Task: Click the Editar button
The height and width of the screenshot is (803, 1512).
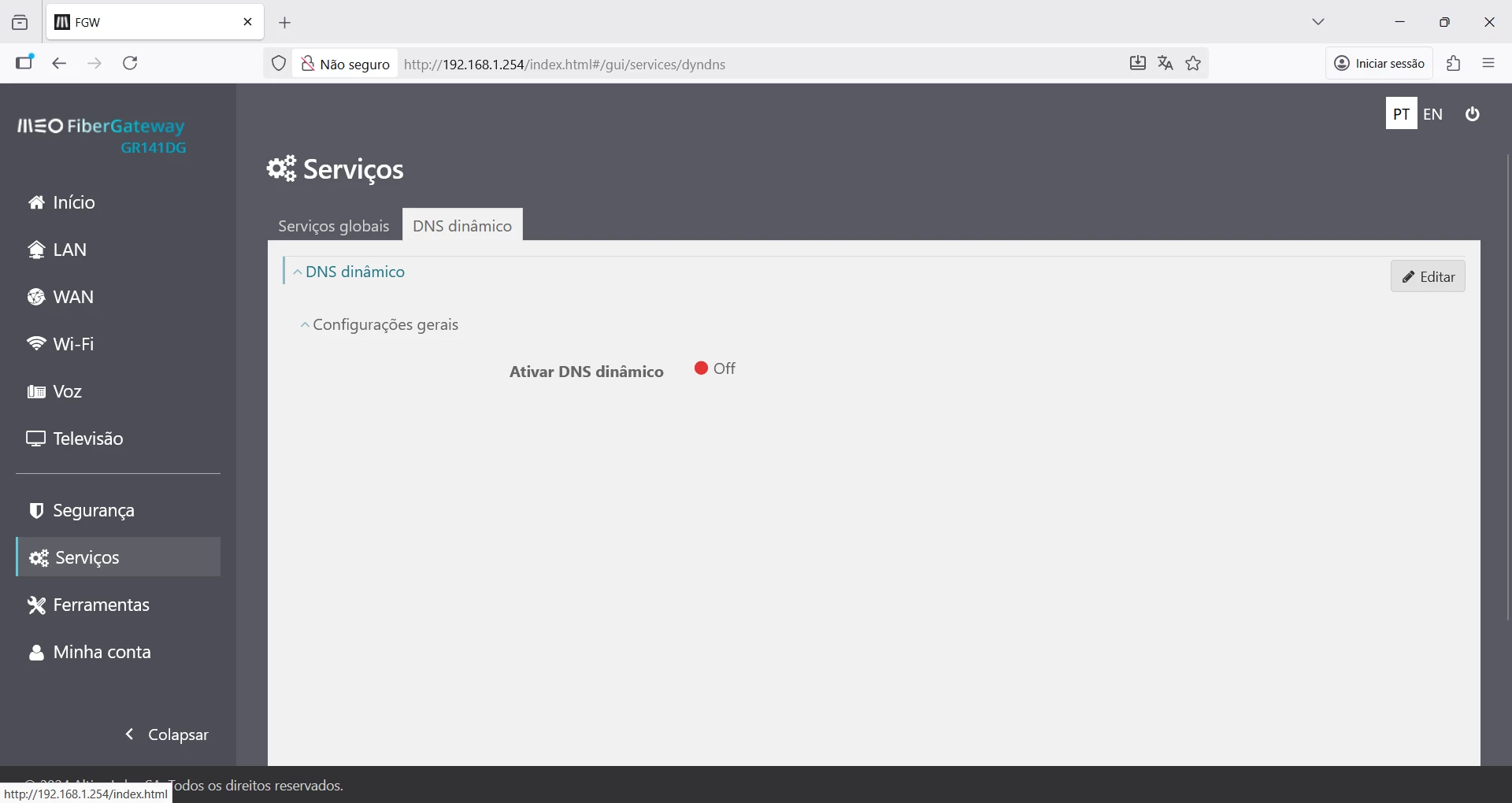Action: tap(1428, 276)
